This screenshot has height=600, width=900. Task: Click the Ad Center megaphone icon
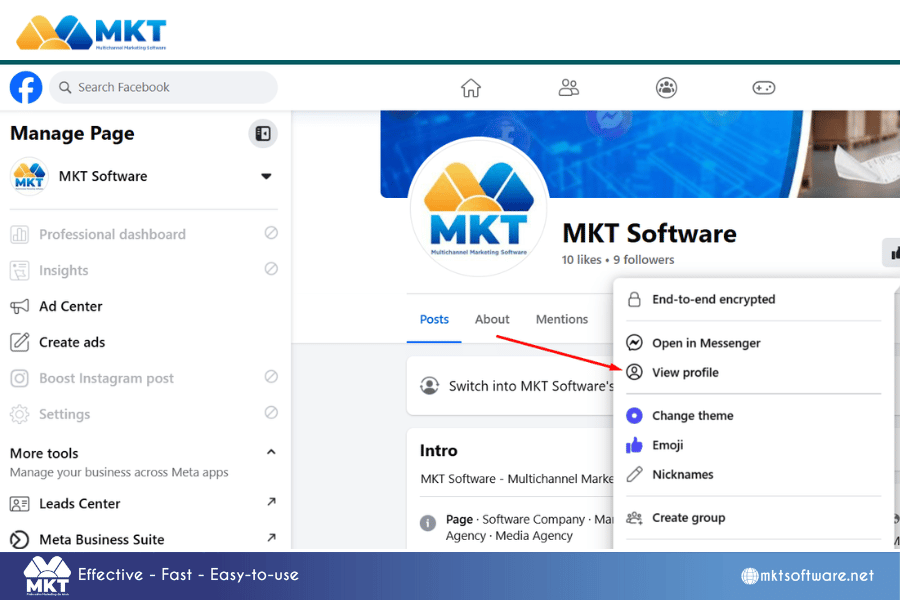20,307
